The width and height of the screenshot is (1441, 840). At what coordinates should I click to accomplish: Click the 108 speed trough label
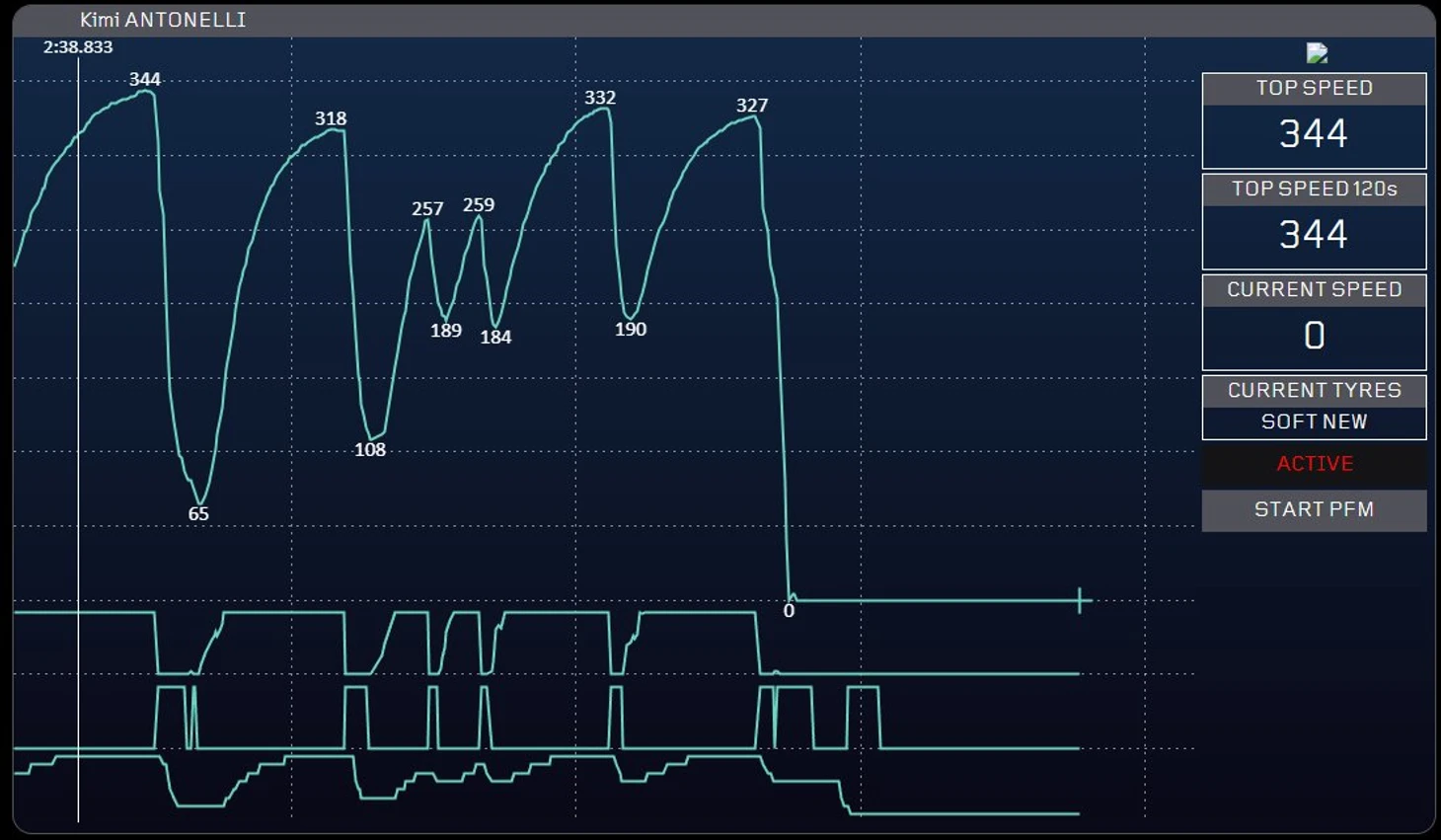click(370, 450)
